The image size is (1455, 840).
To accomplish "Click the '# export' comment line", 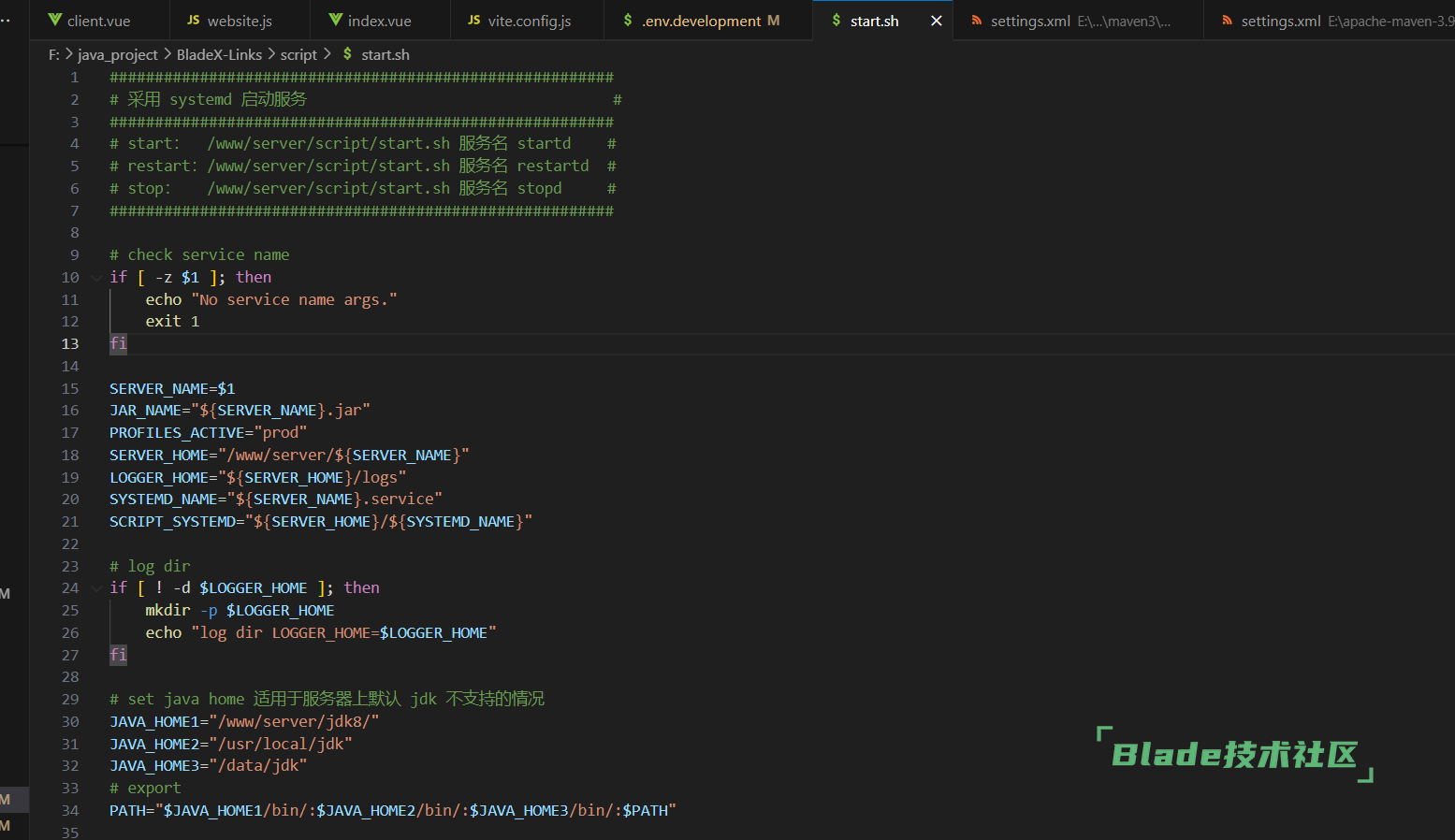I will click(145, 789).
